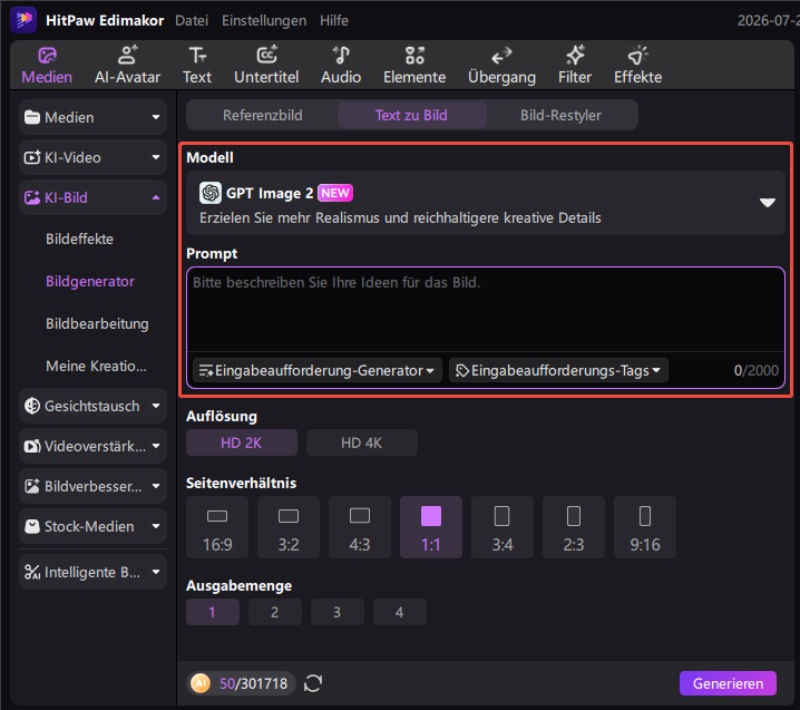This screenshot has height=710, width=800.
Task: Click the Generieren button
Action: tap(728, 683)
